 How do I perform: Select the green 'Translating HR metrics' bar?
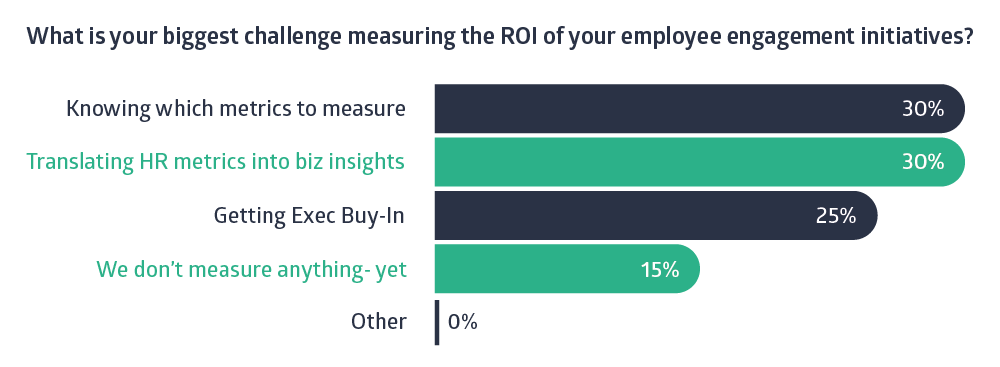[x=700, y=162]
